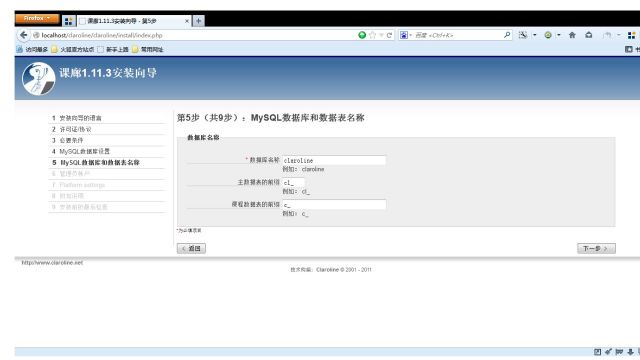Click the site identity globe icon
The image size is (640, 360).
point(36,36)
